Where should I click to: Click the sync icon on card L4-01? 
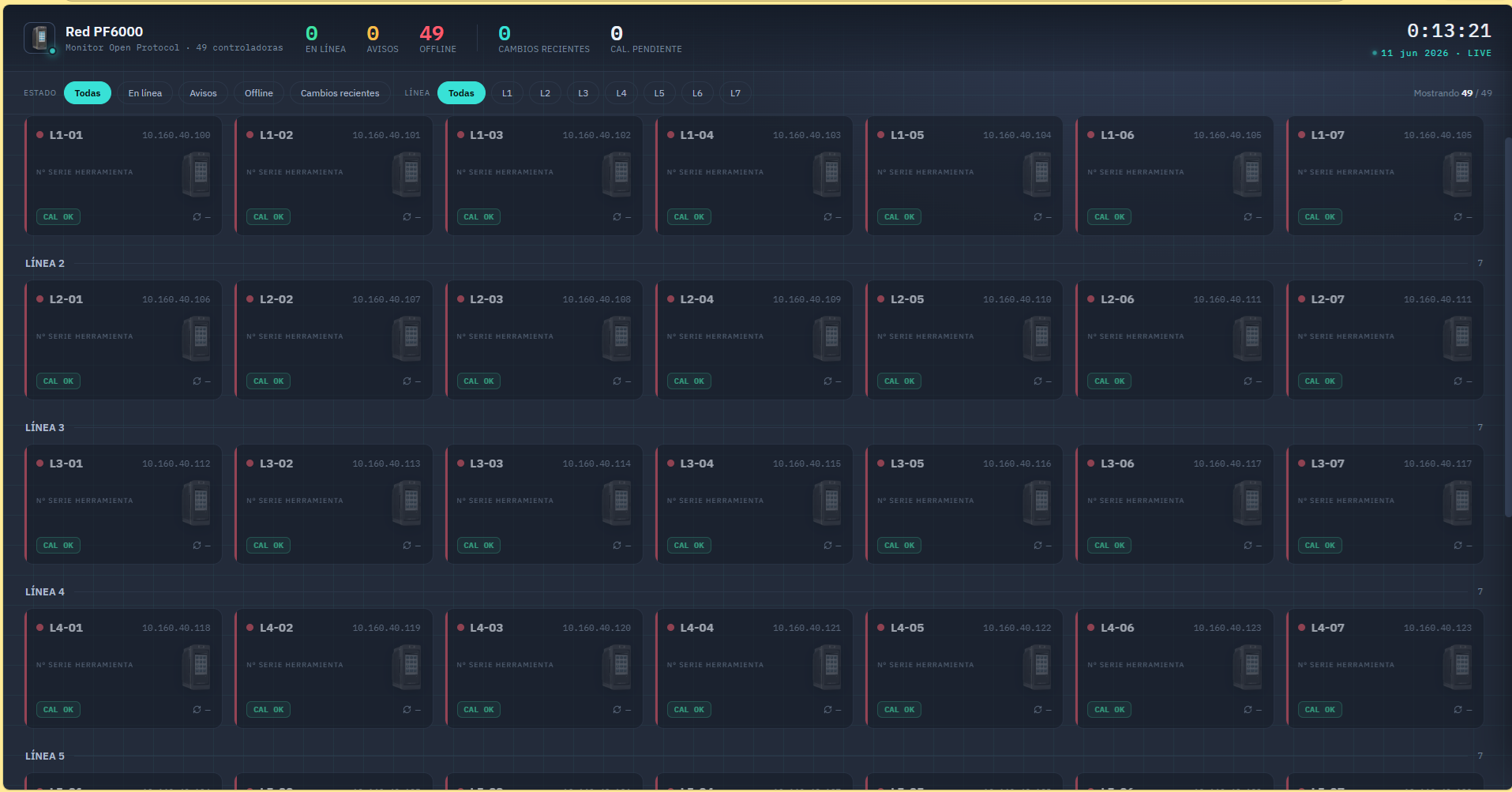pos(197,709)
